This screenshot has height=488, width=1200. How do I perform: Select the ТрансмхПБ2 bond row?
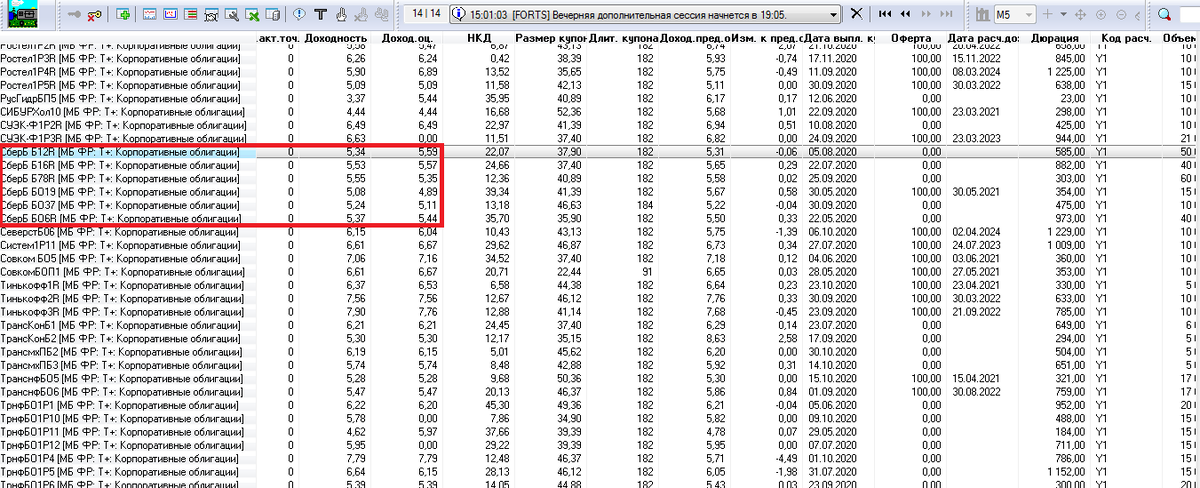(x=600, y=352)
